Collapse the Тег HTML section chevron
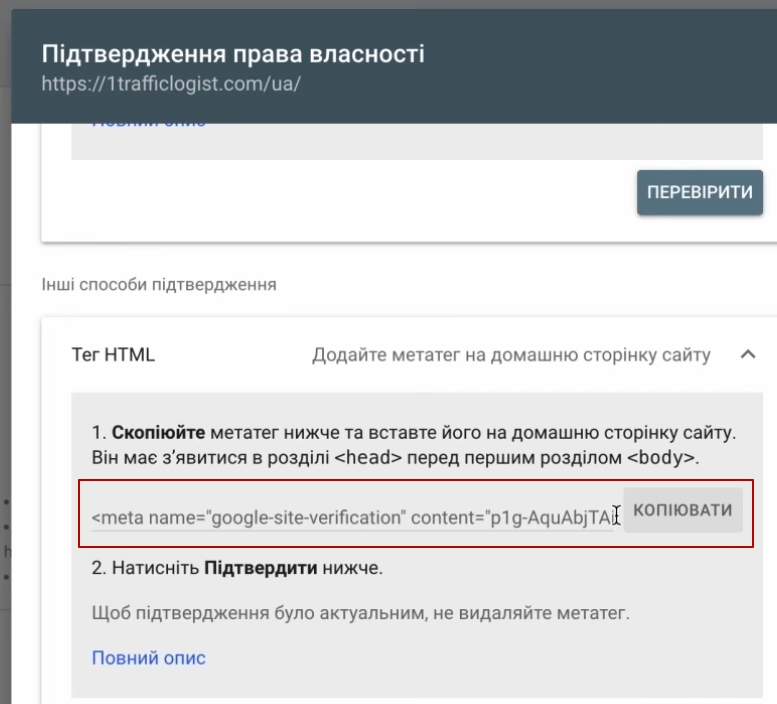The image size is (777, 704). [x=747, y=355]
